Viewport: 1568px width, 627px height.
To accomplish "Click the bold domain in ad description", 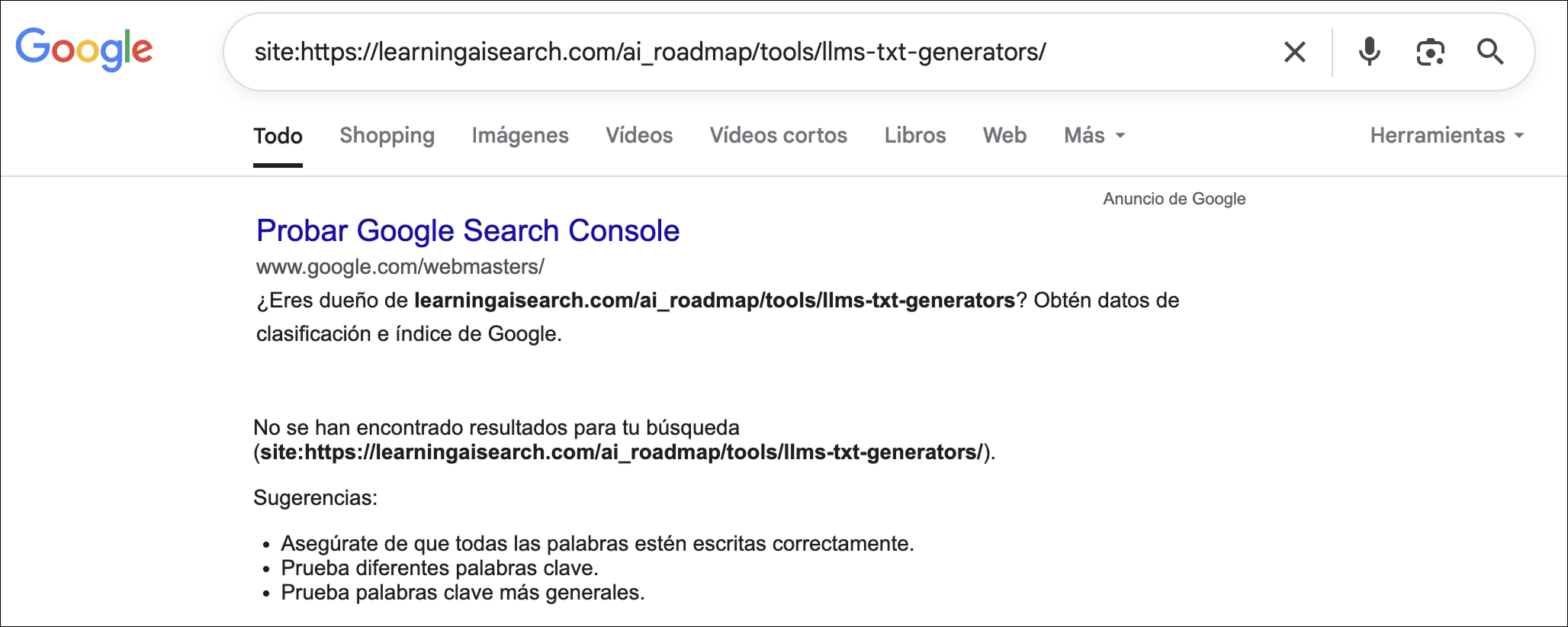I will pyautogui.click(x=715, y=301).
